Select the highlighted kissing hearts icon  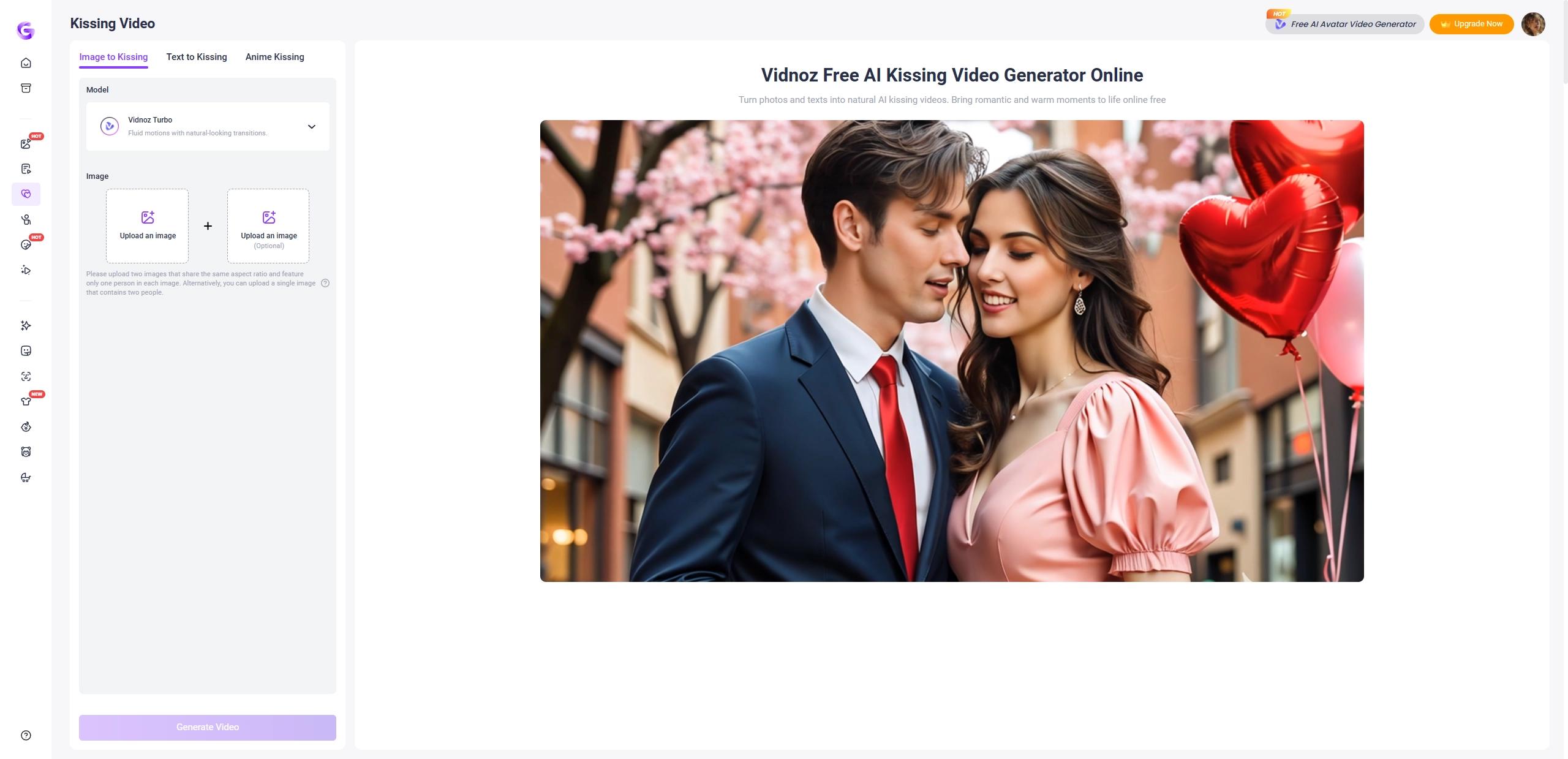(26, 194)
